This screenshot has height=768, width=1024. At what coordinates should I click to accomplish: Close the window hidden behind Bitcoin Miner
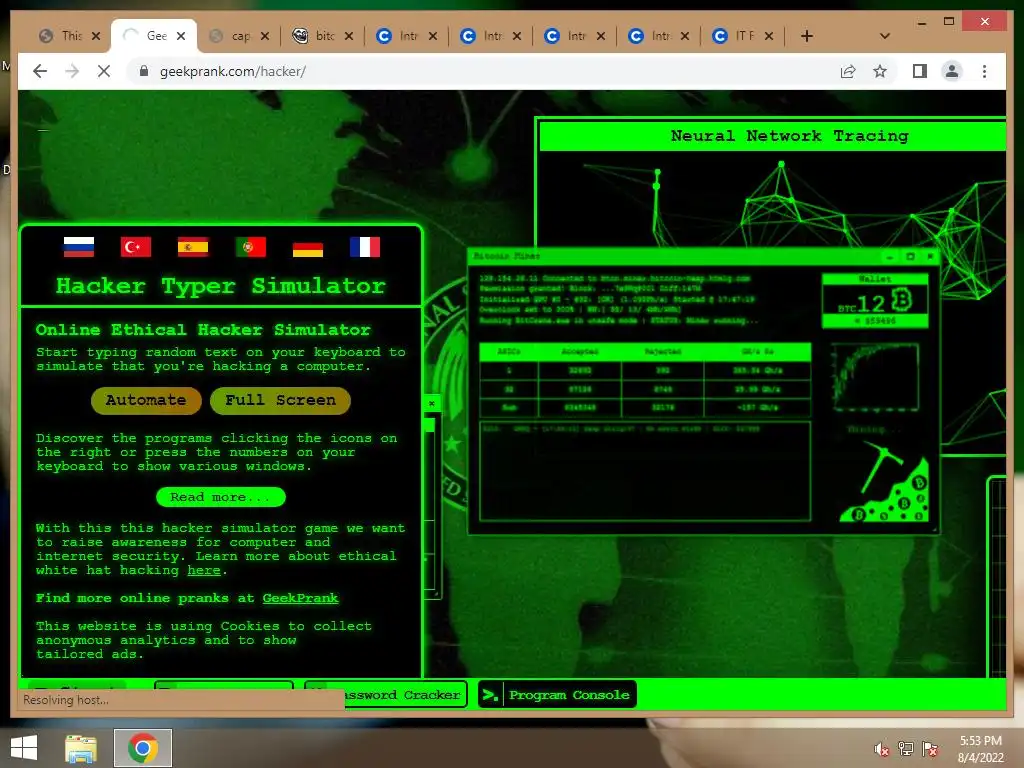[x=432, y=404]
